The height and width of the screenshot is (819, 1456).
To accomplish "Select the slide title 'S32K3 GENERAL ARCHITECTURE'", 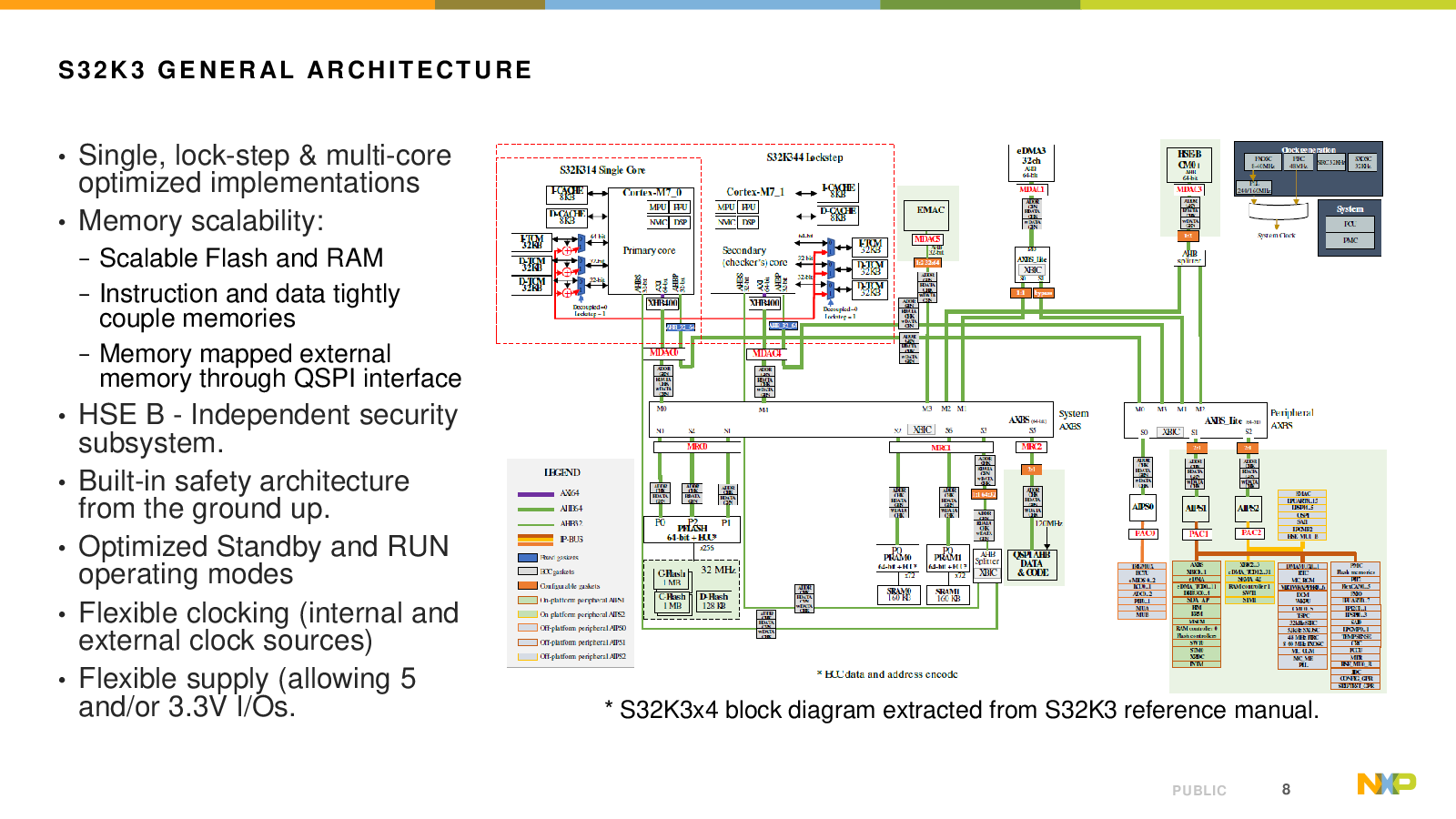I will click(x=296, y=70).
